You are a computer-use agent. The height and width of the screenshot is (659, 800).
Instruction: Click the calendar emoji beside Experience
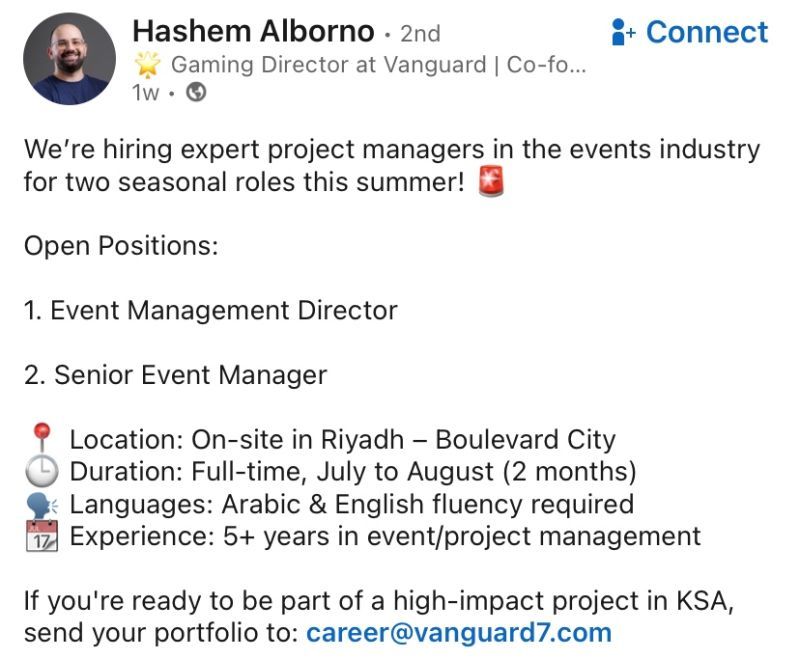[42, 536]
